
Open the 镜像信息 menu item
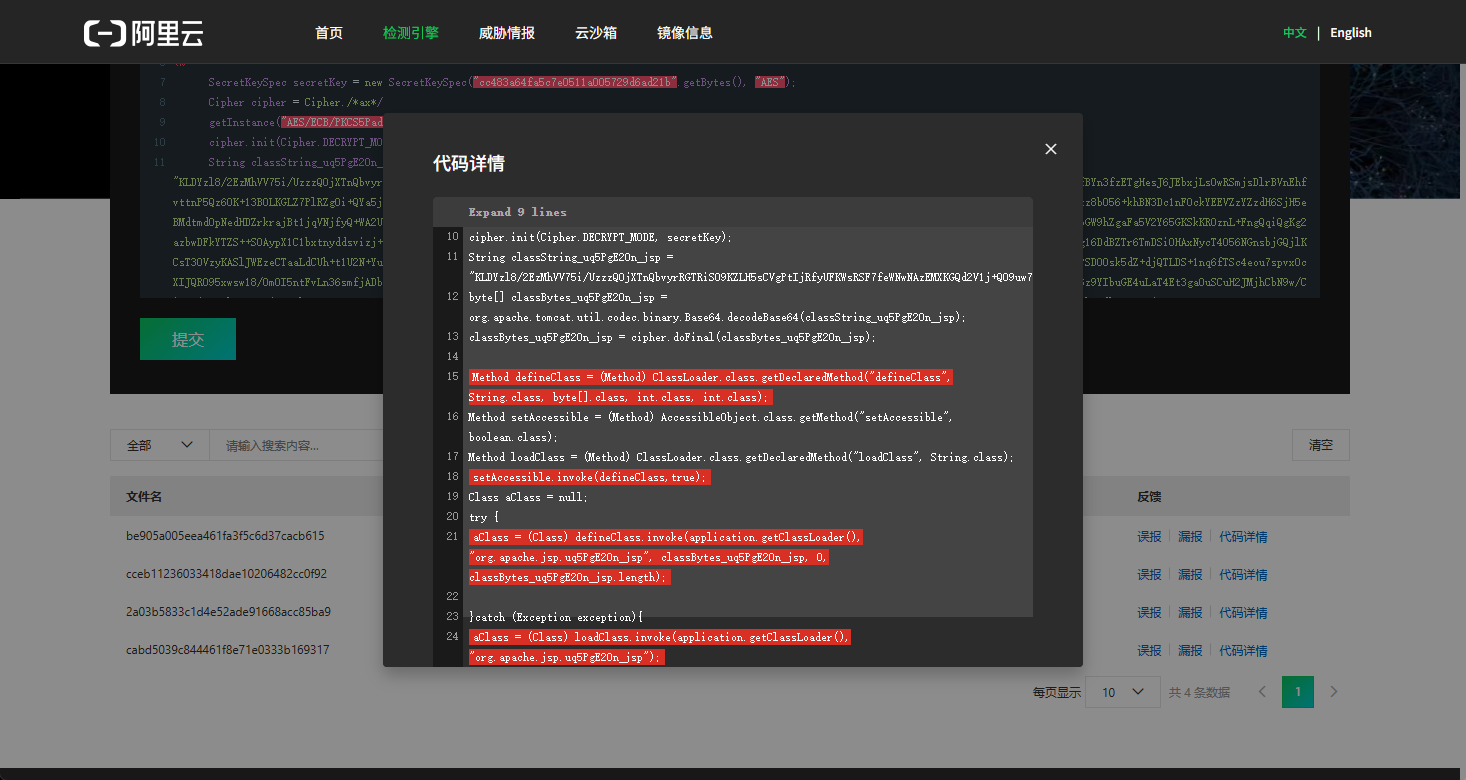685,33
